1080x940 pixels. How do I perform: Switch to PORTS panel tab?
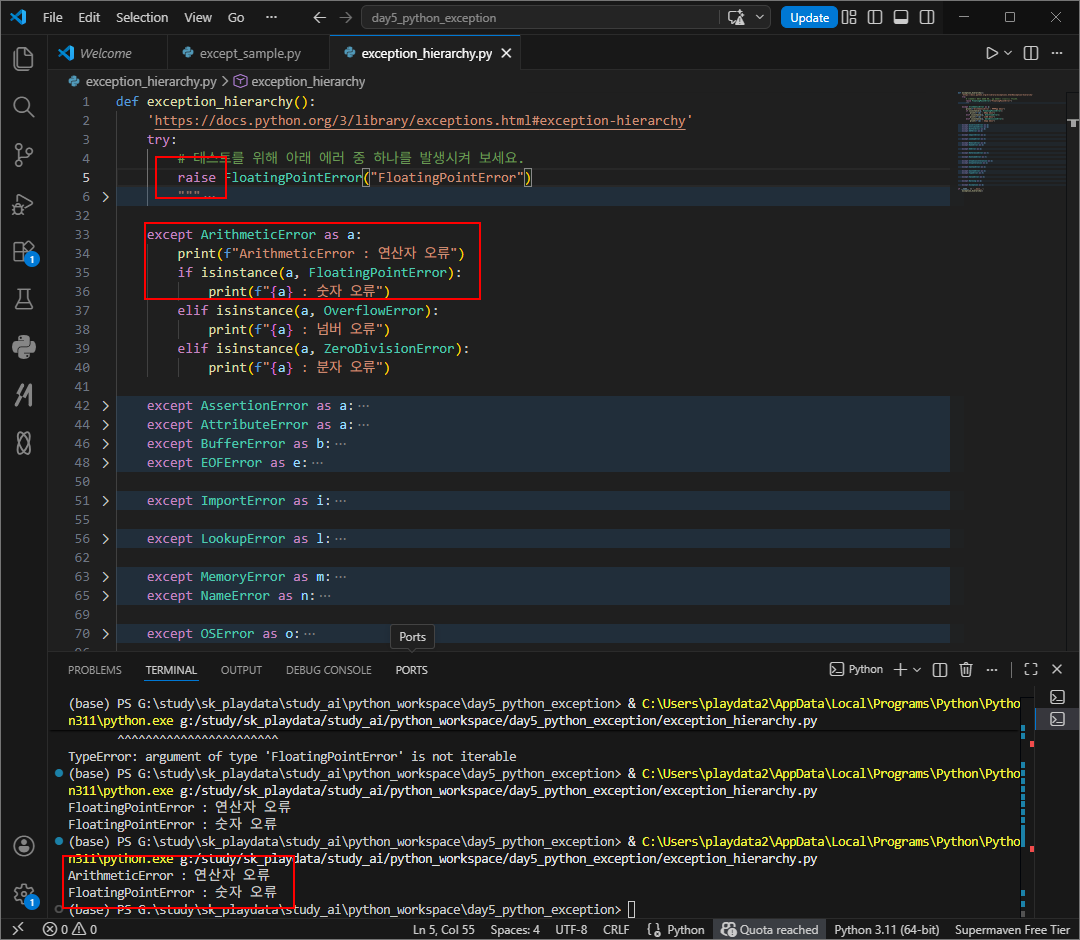tap(411, 670)
